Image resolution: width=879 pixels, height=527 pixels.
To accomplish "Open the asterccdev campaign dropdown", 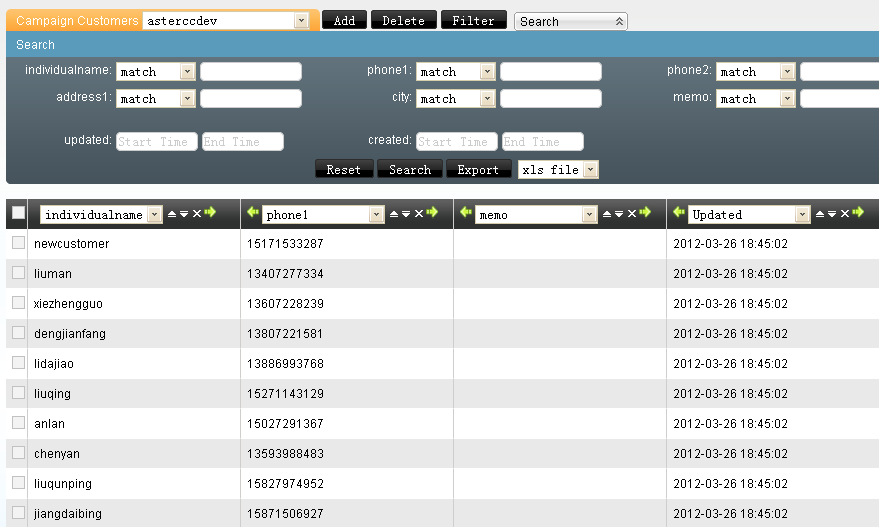I will (x=301, y=21).
